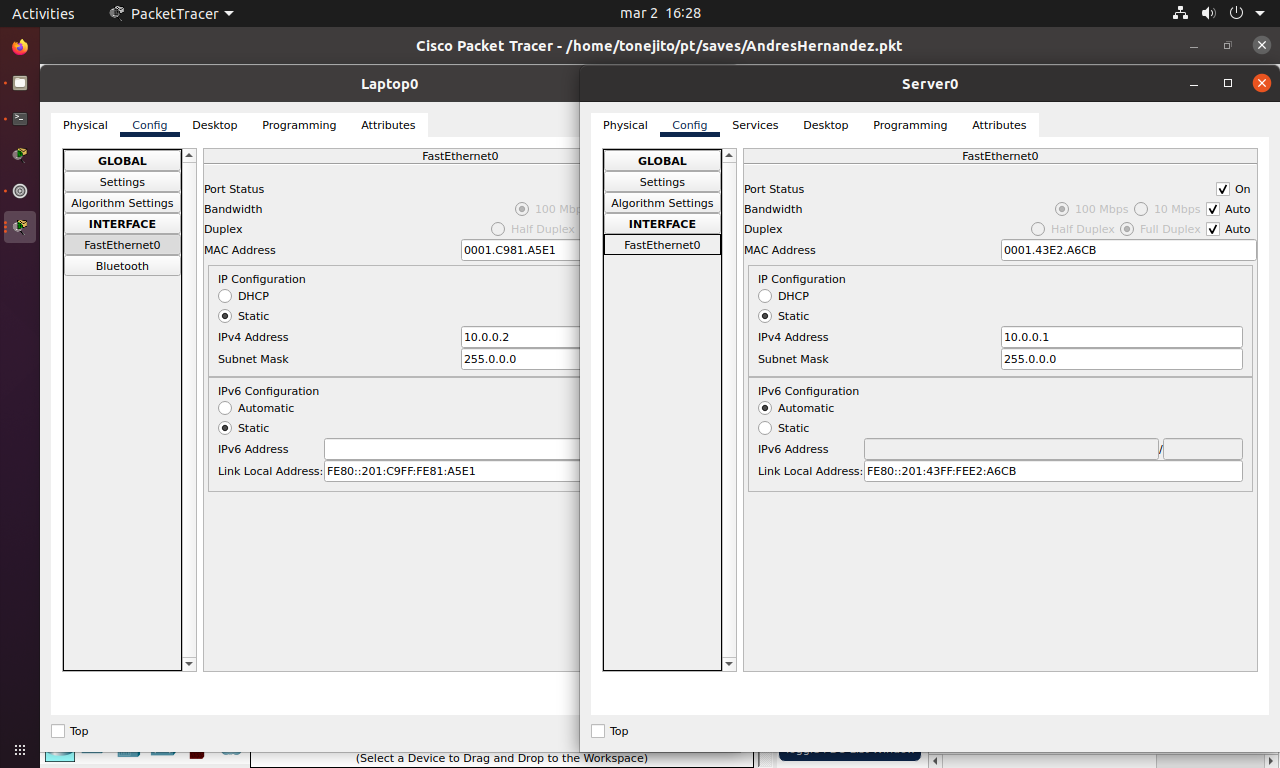Toggle Server0 Port Status On checkbox
The image size is (1280, 768).
click(1222, 189)
